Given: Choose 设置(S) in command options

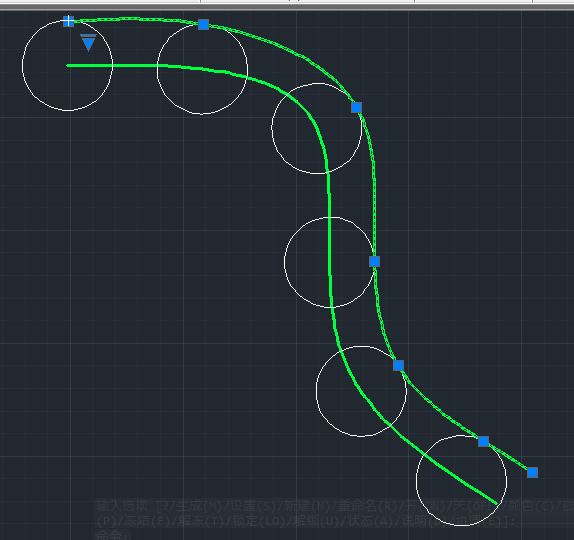Looking at the screenshot, I should click(253, 506).
